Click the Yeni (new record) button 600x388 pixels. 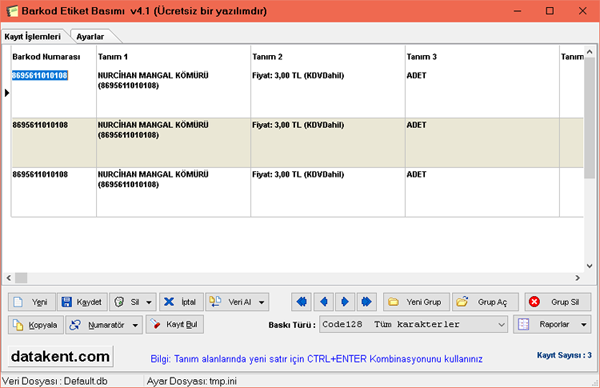(32, 302)
